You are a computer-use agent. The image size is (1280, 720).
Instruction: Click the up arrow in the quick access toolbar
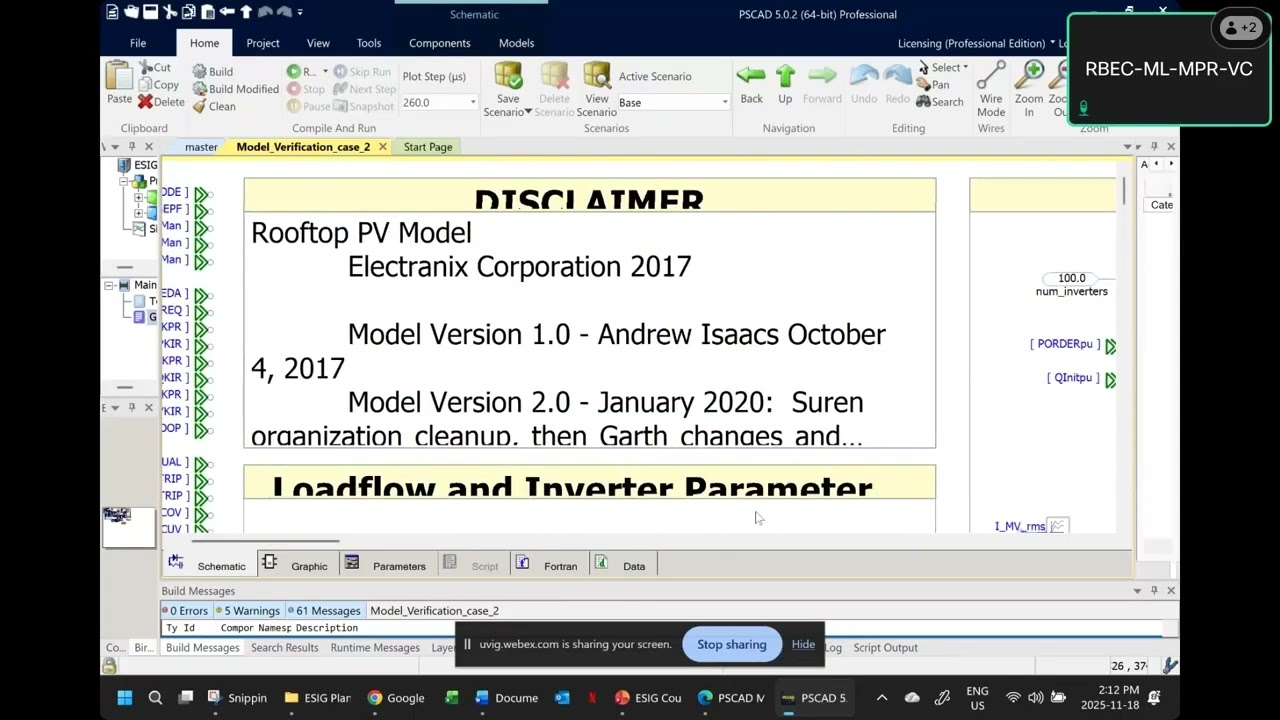click(246, 12)
